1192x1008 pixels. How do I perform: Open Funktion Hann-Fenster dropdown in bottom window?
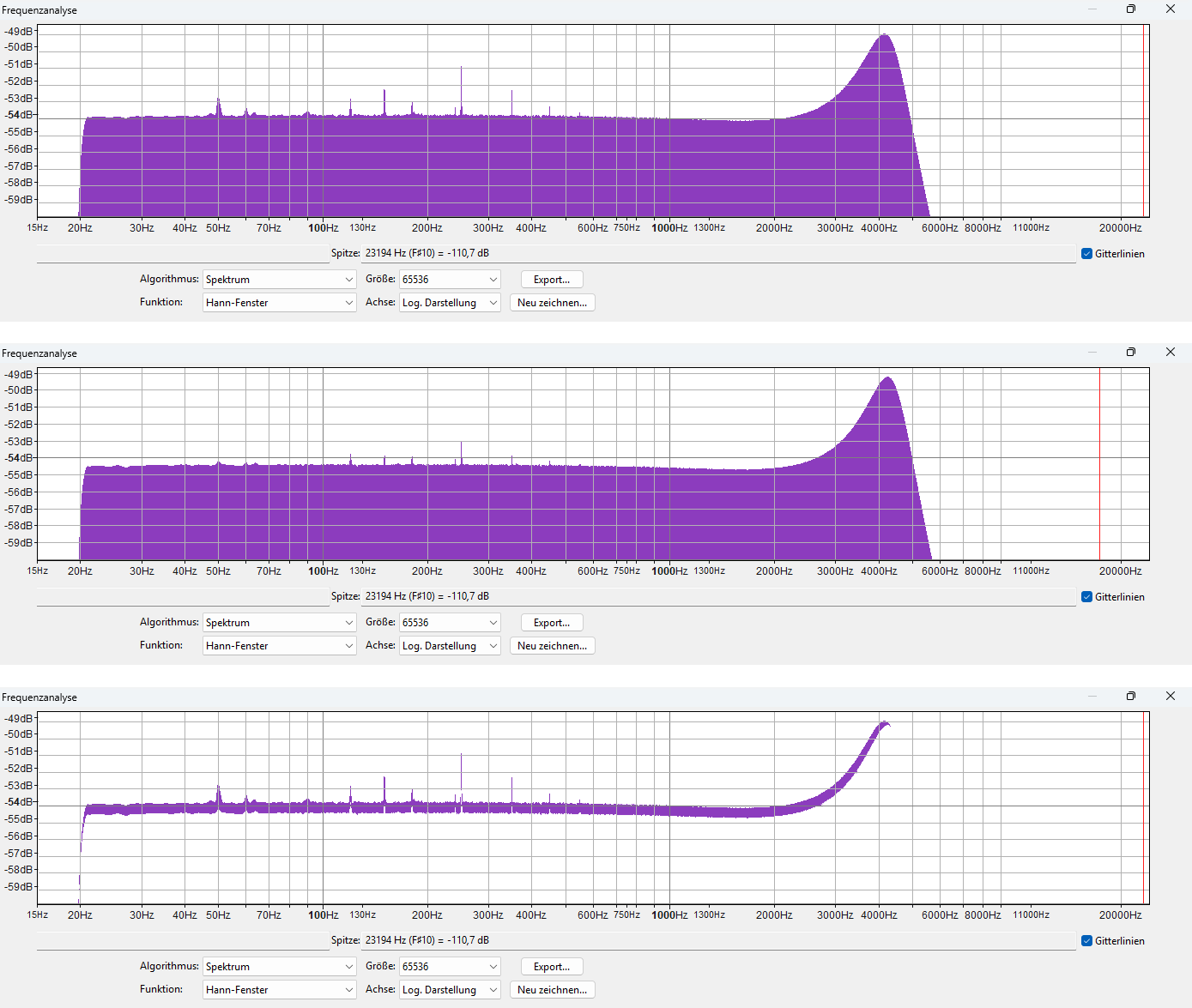pyautogui.click(x=279, y=990)
